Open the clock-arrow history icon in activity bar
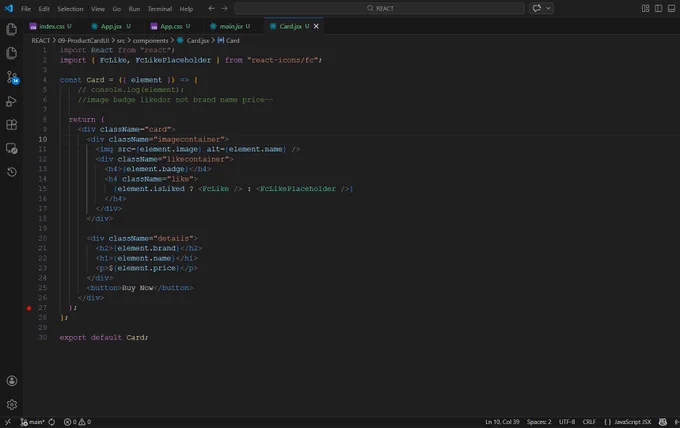Image resolution: width=680 pixels, height=428 pixels. (12, 172)
